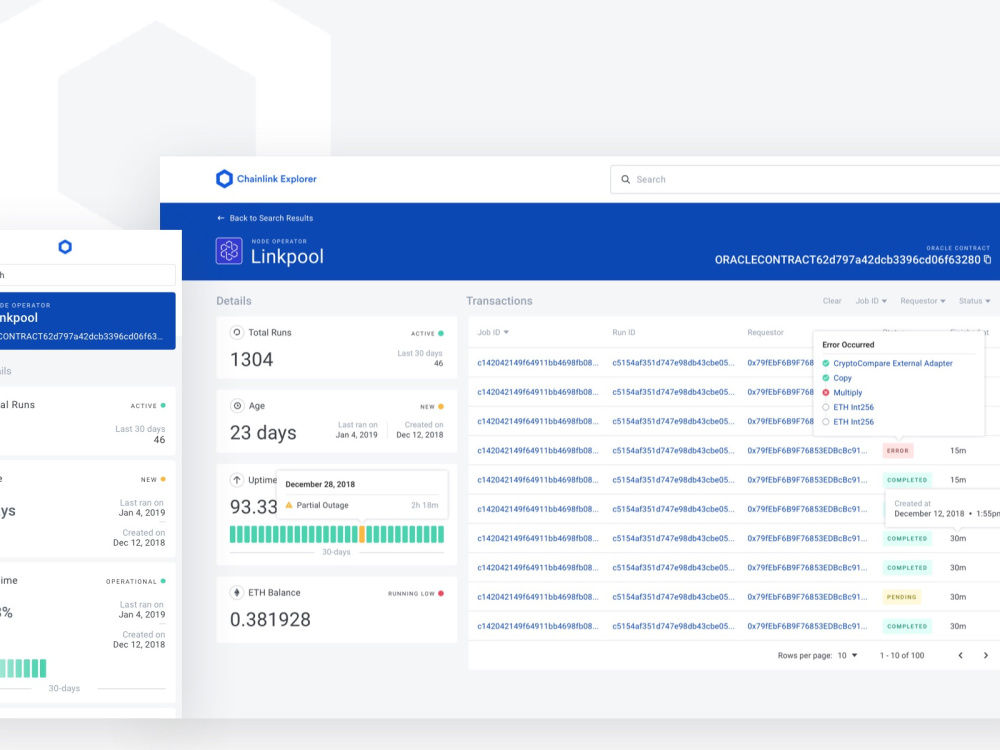The width and height of the screenshot is (1000, 750).
Task: Click the first green uptime bar
Action: pos(233,534)
